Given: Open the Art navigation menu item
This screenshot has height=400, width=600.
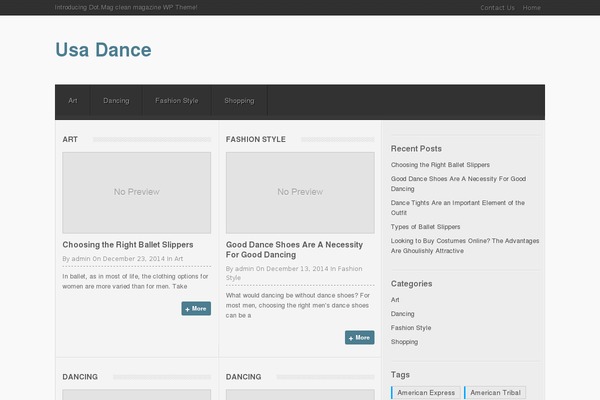Looking at the screenshot, I should [73, 101].
